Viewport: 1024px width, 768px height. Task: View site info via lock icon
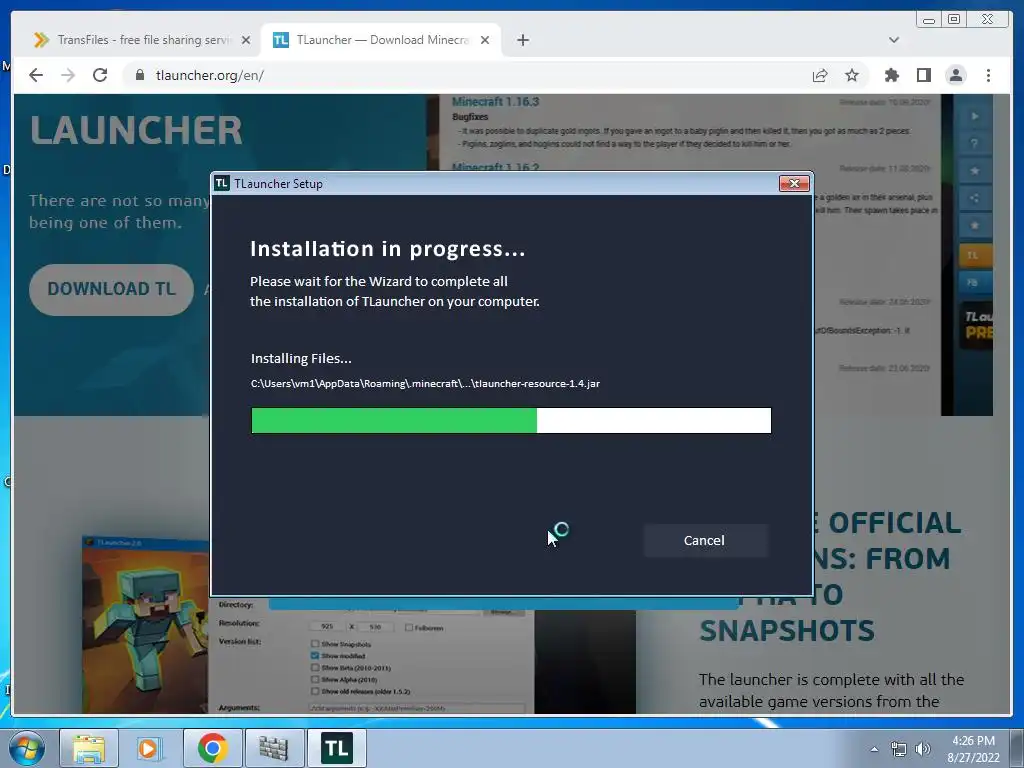pos(139,75)
